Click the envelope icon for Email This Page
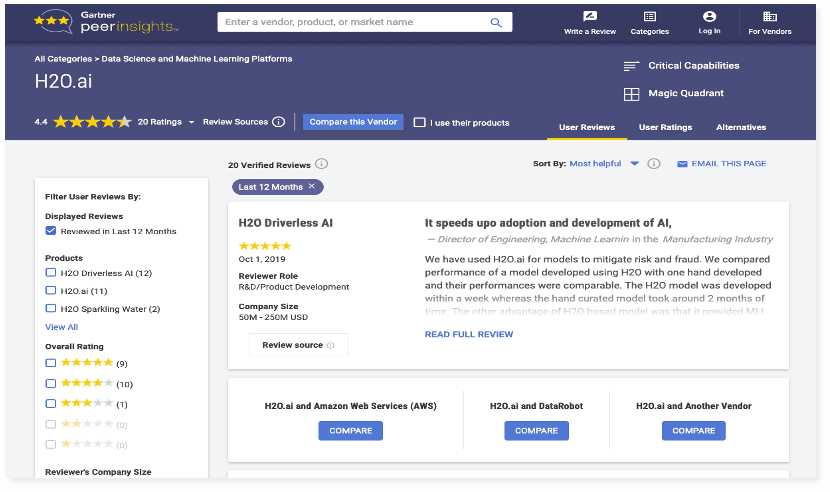 pyautogui.click(x=682, y=164)
